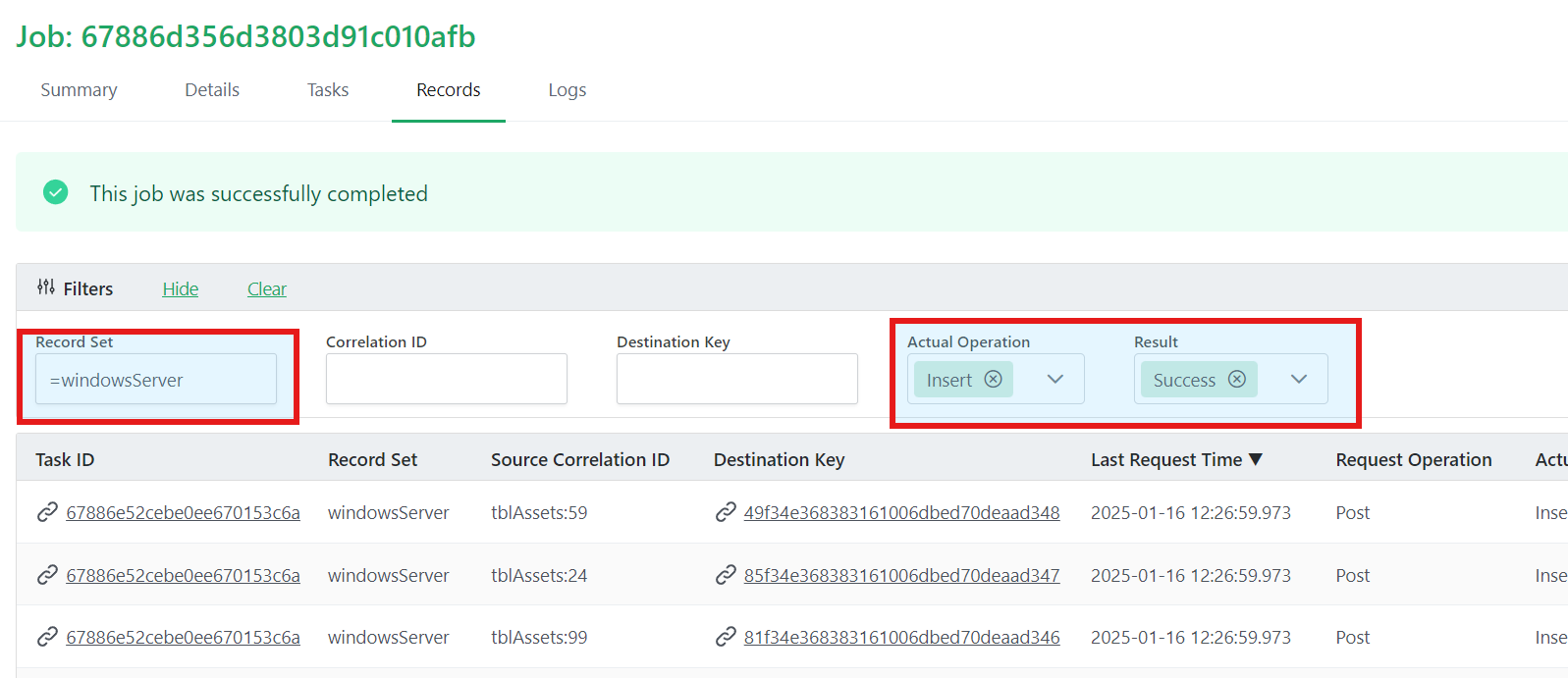This screenshot has height=678, width=1568.
Task: Click the Clear filters link
Action: 267,288
